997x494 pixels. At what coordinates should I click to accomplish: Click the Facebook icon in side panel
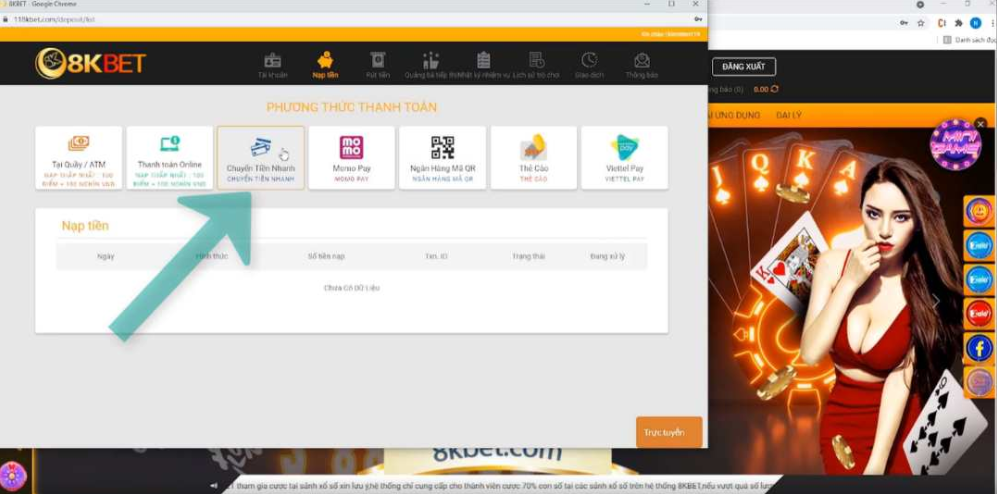pos(978,348)
